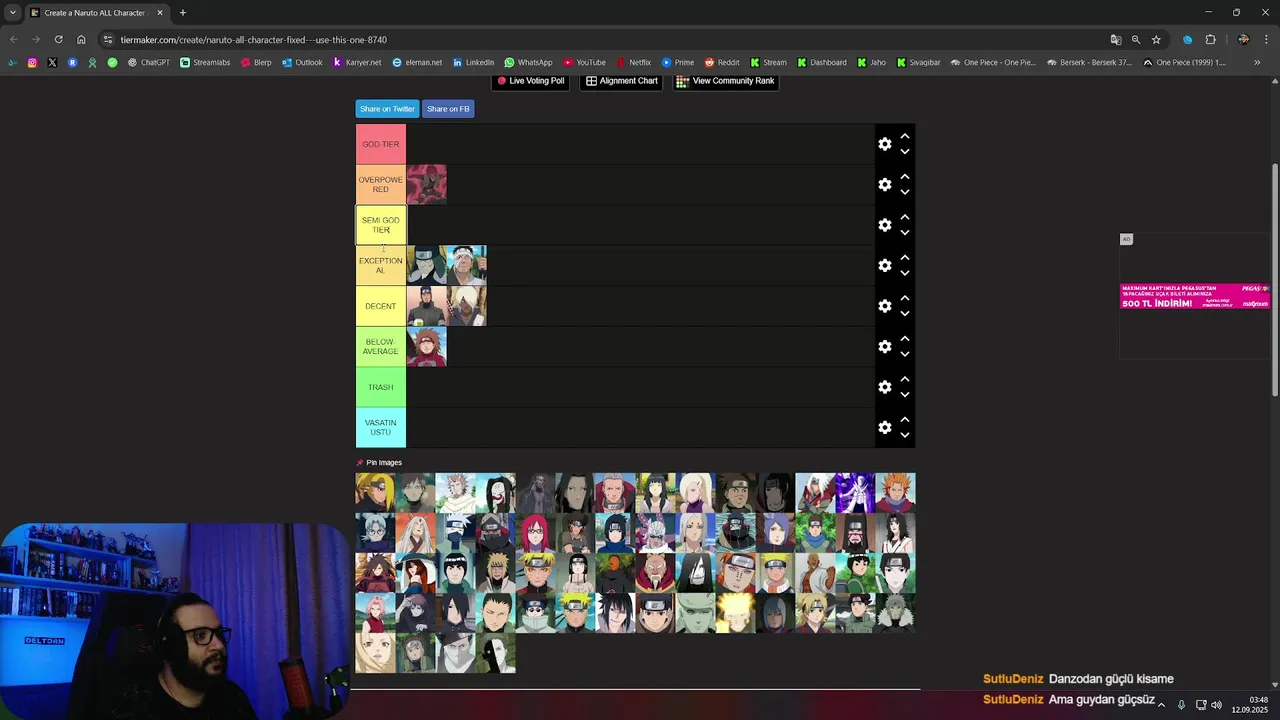Open the Netflix bookmark
1280x720 pixels.
[x=633, y=62]
